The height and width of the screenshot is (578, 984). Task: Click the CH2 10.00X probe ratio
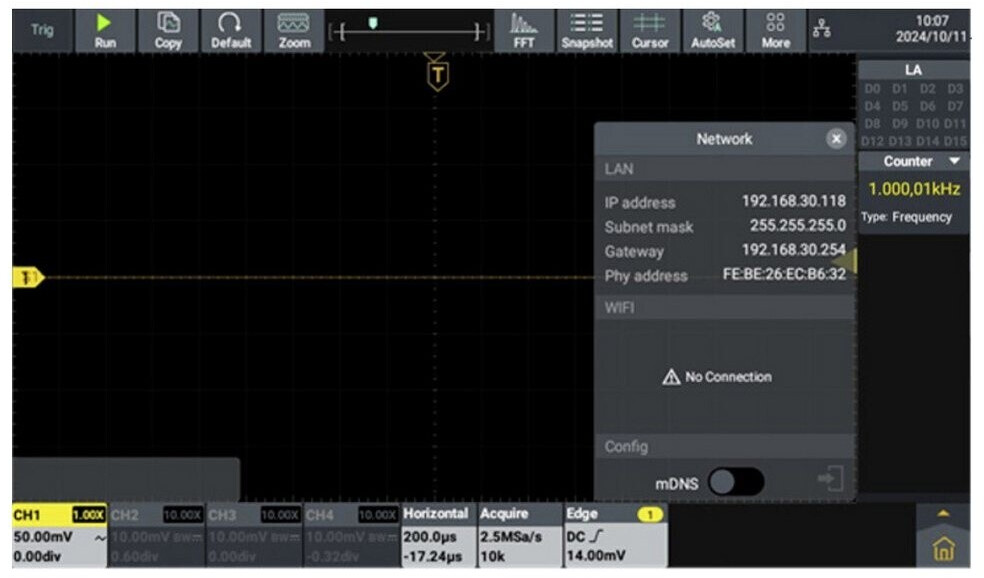(x=183, y=515)
